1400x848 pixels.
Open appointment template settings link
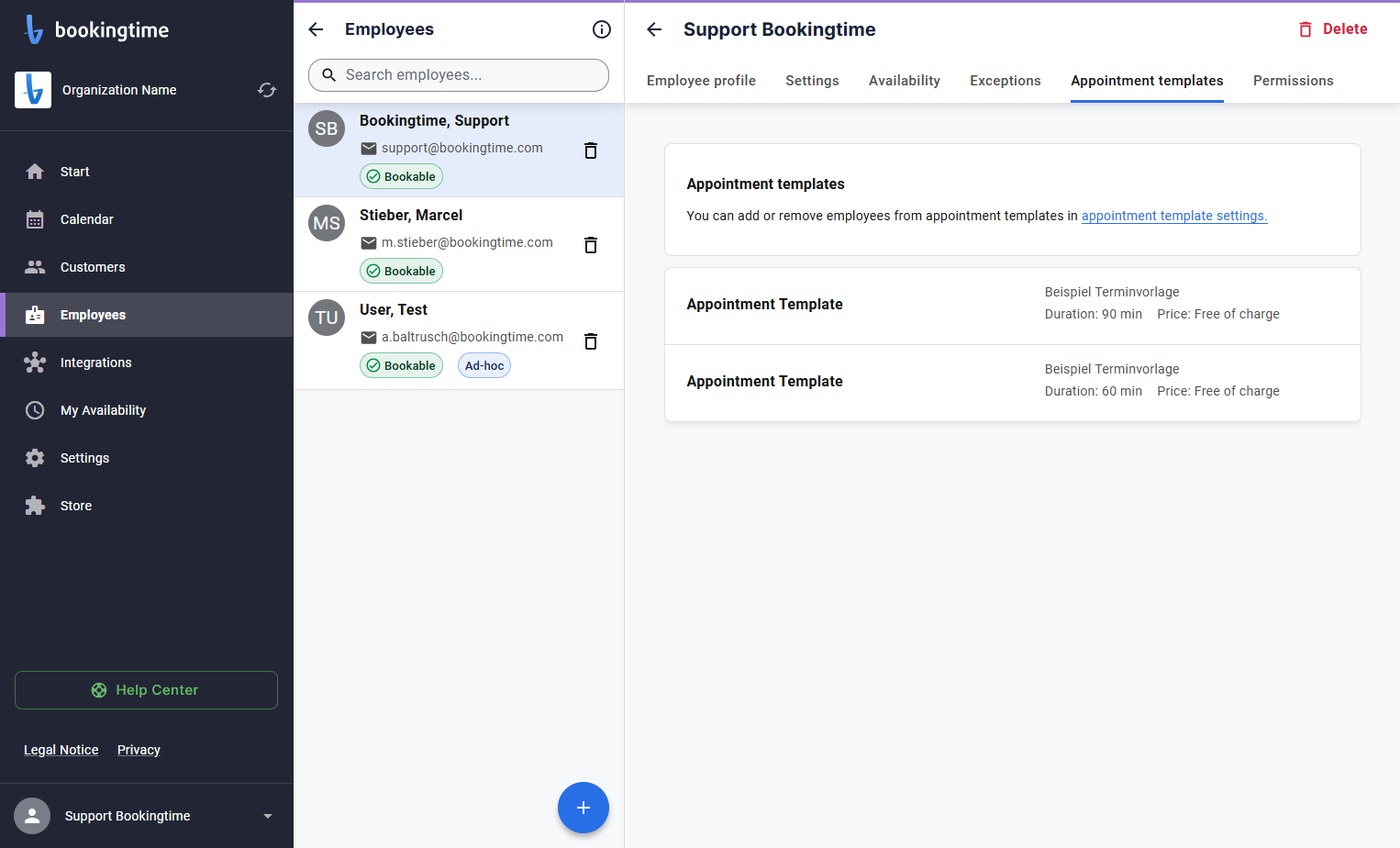(1174, 216)
